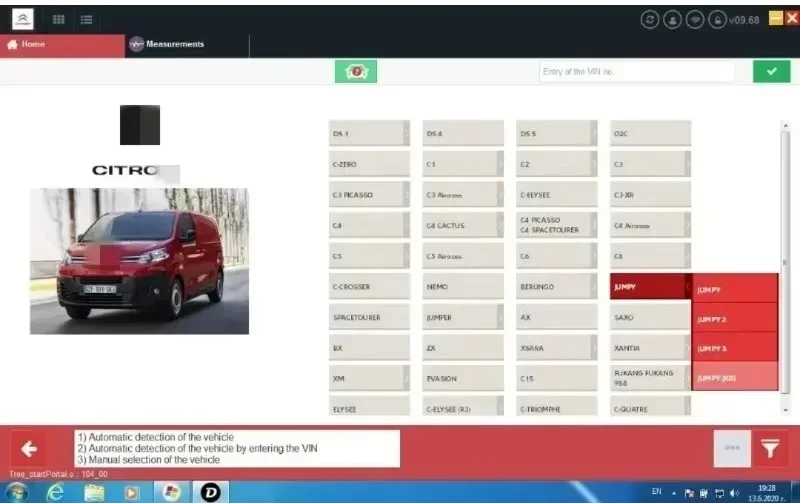The image size is (800, 503).
Task: Select JUMPY 3 in the submenu
Action: tap(735, 348)
